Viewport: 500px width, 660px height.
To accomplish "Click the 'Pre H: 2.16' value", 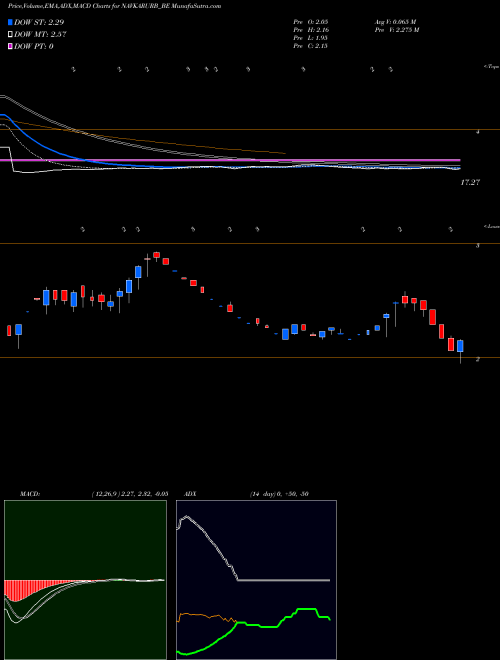I will (311, 30).
